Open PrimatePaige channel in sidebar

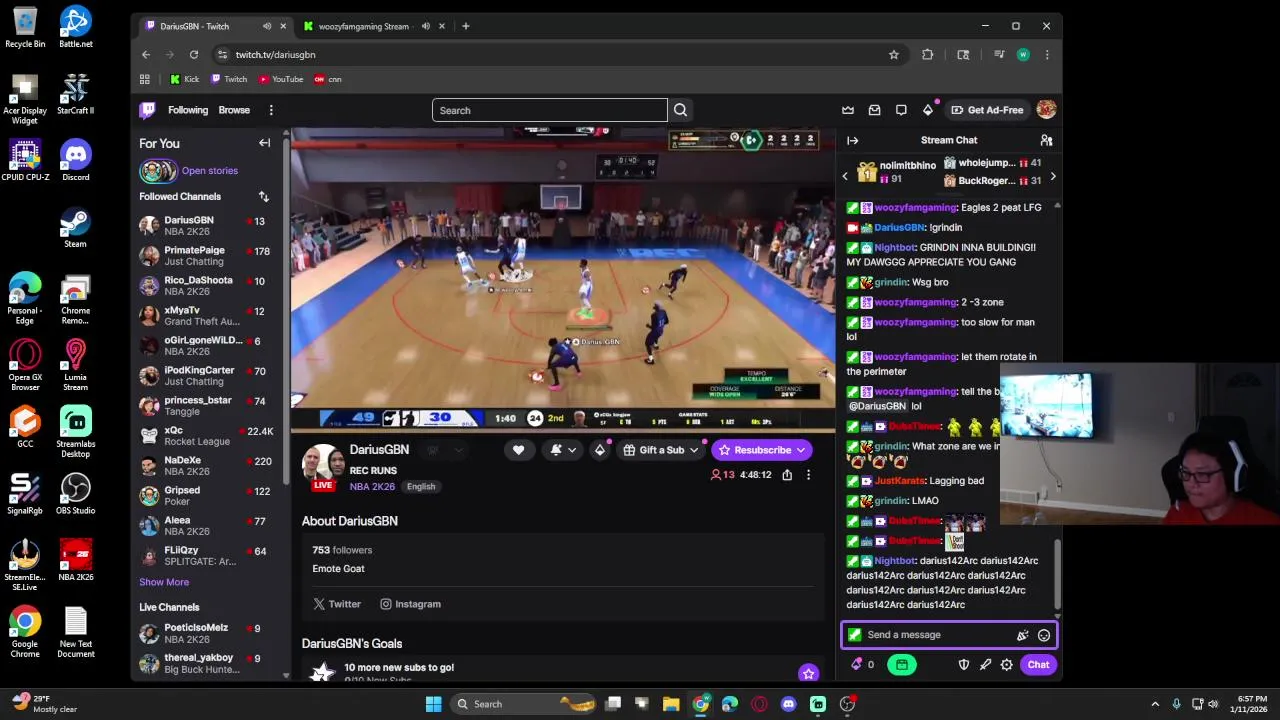click(x=207, y=256)
